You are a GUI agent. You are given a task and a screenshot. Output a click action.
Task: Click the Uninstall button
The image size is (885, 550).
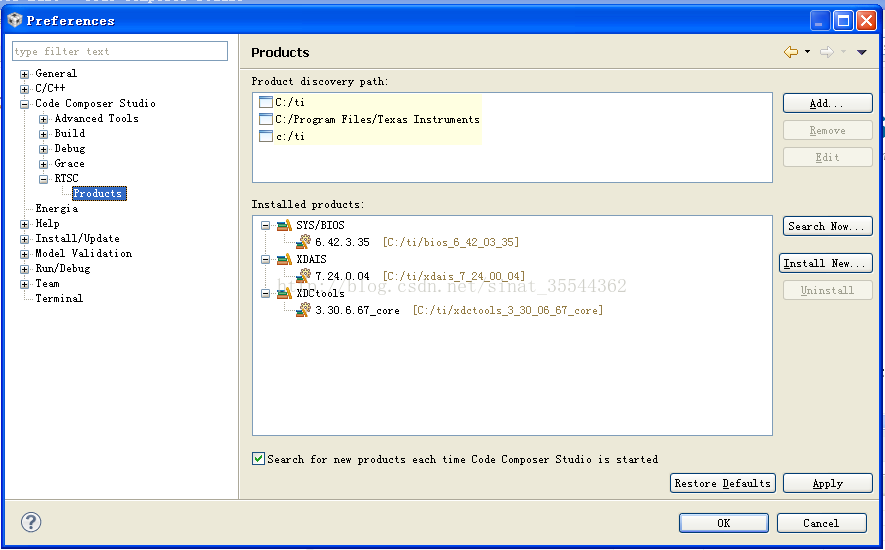point(827,290)
